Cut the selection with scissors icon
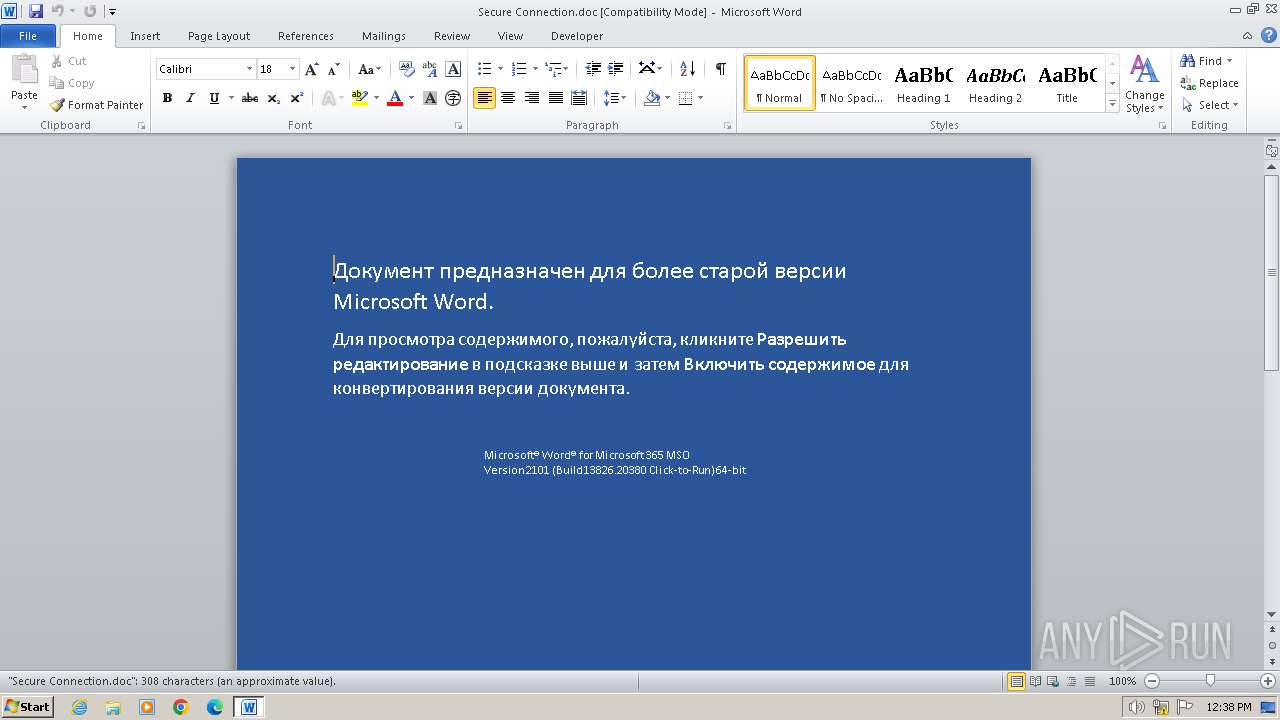Viewport: 1280px width, 720px height. coord(57,61)
